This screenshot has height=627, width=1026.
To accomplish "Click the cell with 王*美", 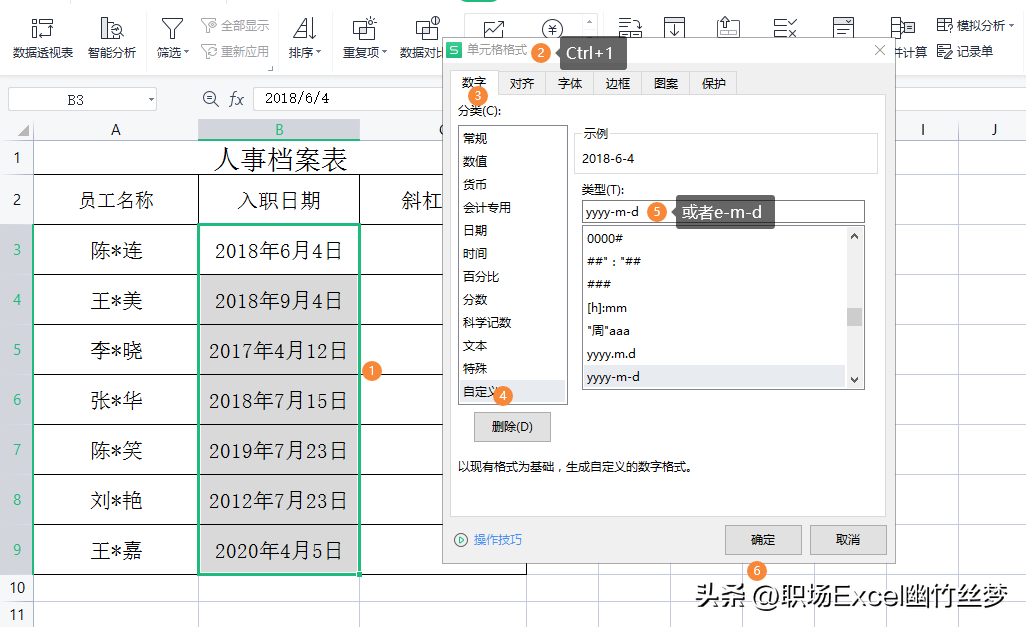I will tap(116, 300).
